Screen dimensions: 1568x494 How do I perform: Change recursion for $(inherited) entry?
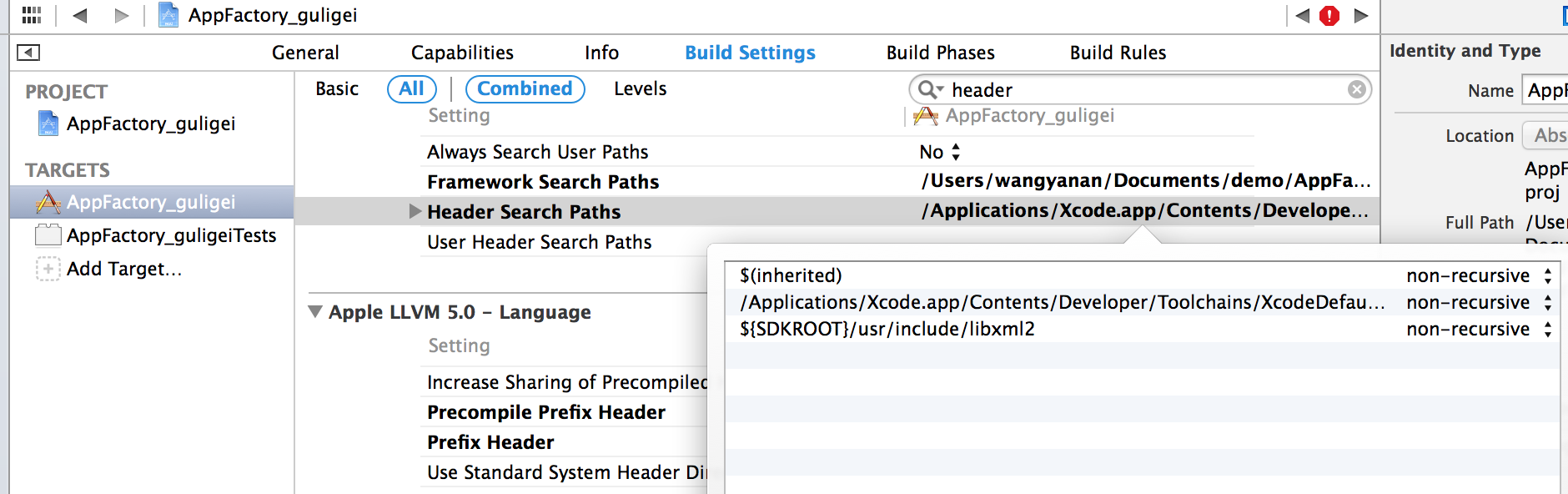coord(1479,275)
